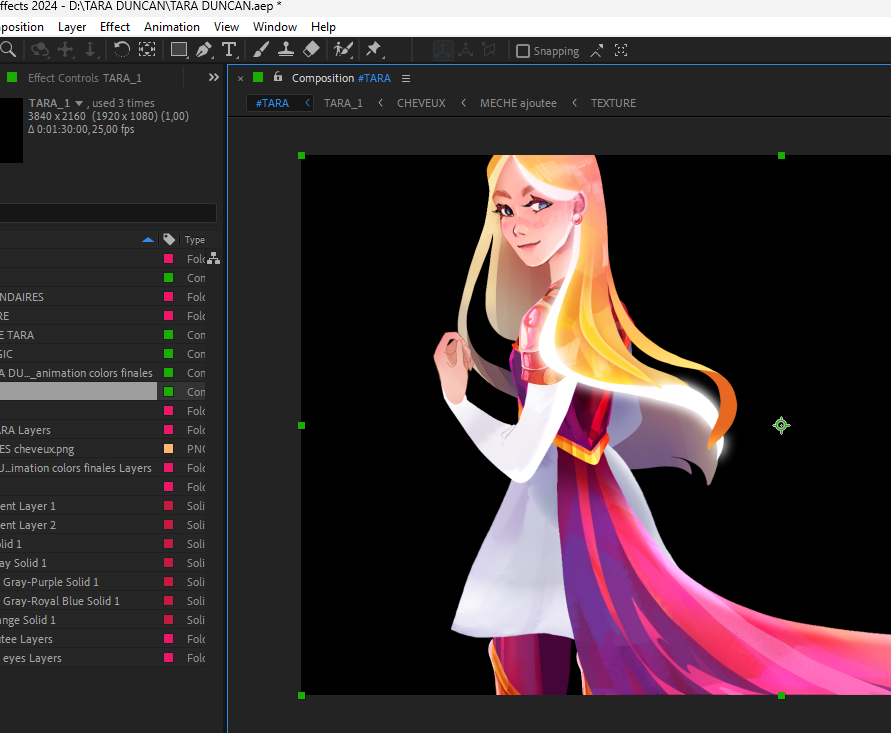
Task: Click the top-left layer transform handle
Action: coord(302,155)
